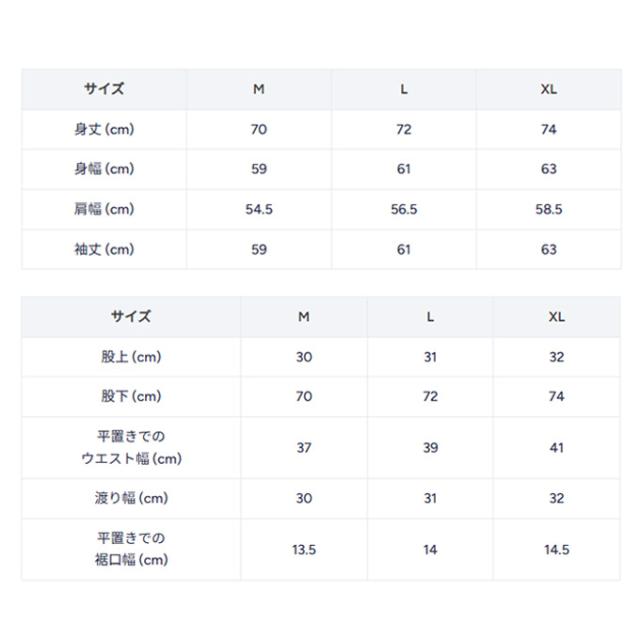The height and width of the screenshot is (640, 640).
Task: Click the 39 waist width value
Action: (430, 448)
